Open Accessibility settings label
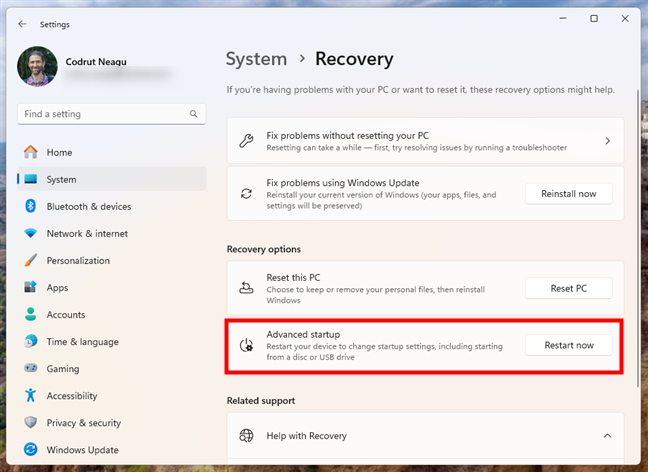Image resolution: width=648 pixels, height=472 pixels. point(72,396)
